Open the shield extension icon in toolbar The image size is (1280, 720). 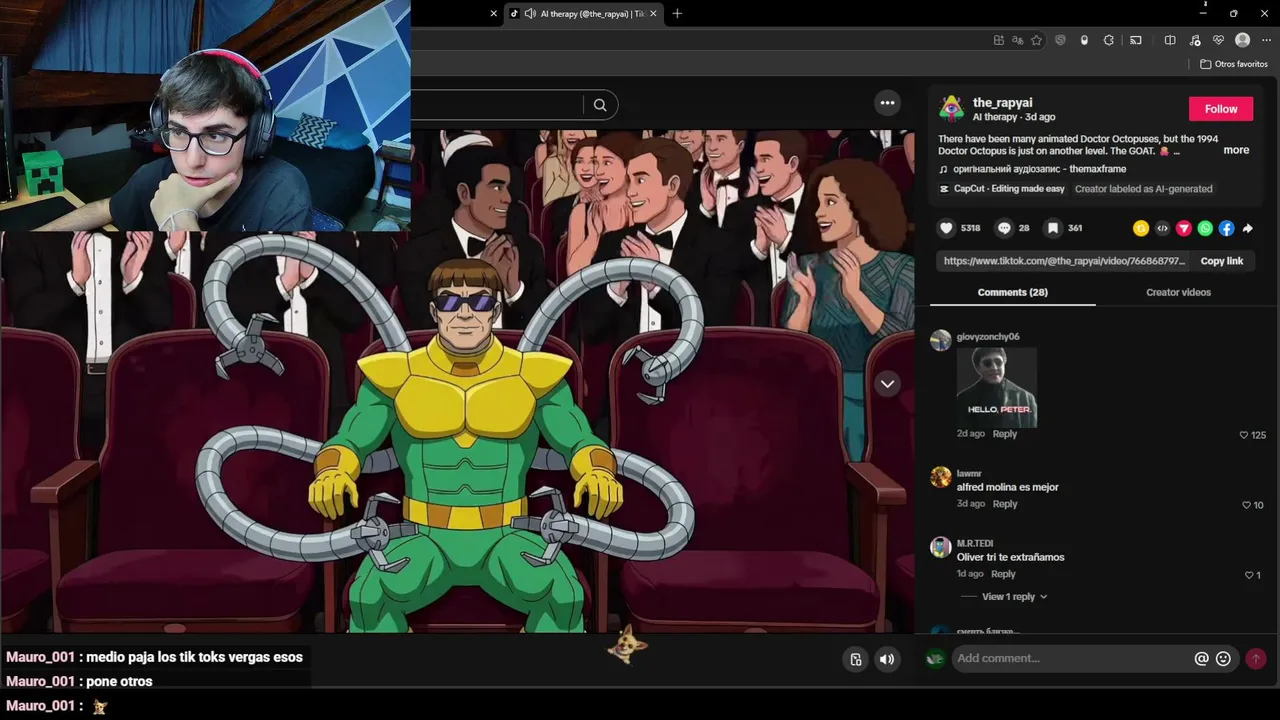pyautogui.click(x=1060, y=40)
